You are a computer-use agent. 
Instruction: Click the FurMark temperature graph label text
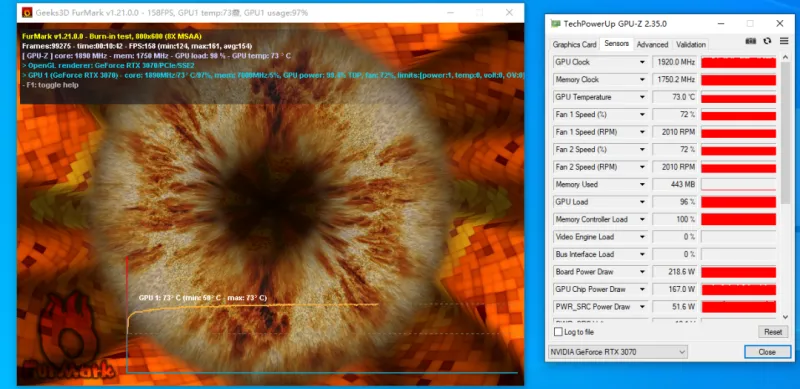point(203,298)
